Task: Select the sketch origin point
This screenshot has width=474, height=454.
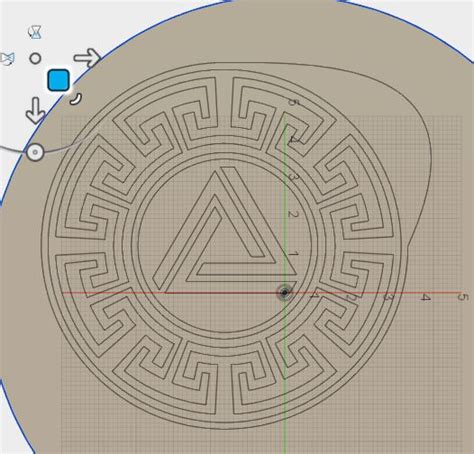Action: 284,293
